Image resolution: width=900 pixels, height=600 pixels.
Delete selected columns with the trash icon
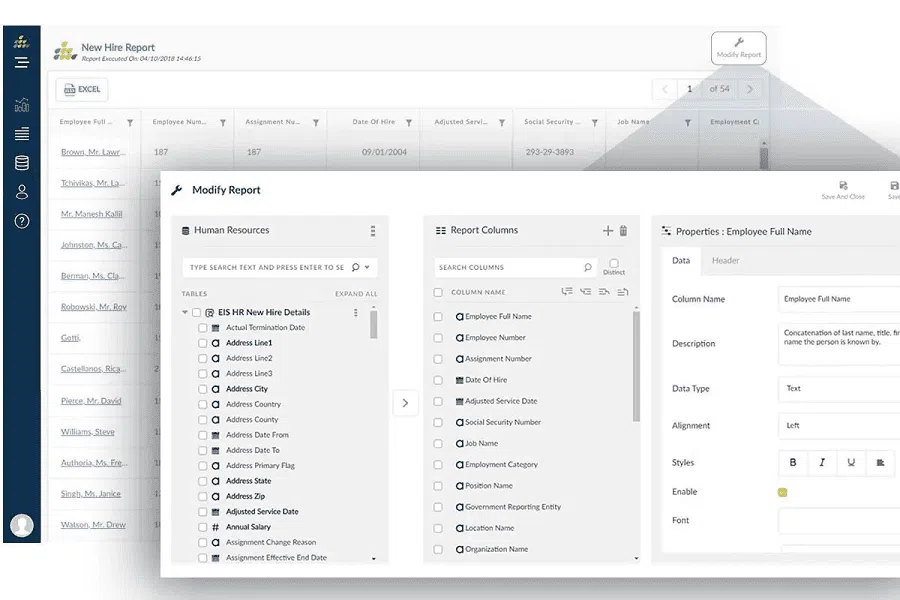pyautogui.click(x=623, y=231)
